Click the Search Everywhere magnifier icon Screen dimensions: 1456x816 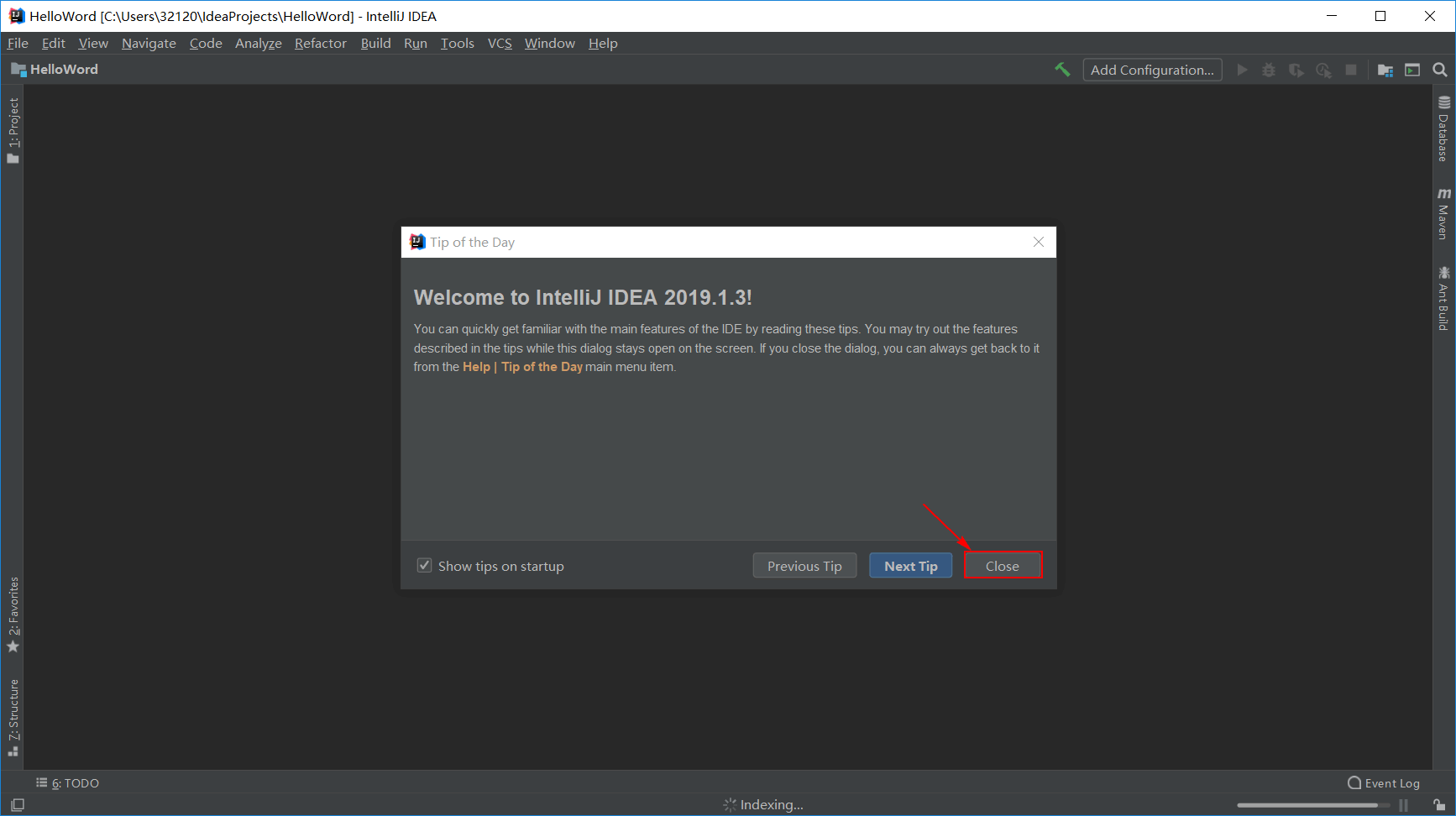1440,70
